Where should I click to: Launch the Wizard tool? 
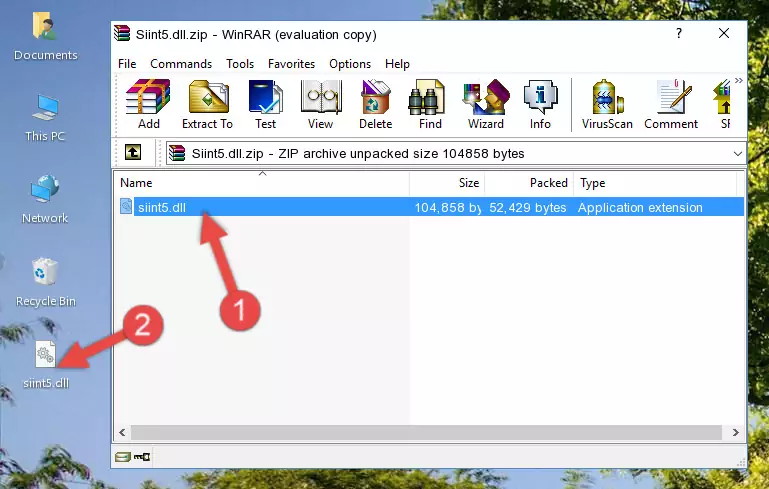pos(486,104)
